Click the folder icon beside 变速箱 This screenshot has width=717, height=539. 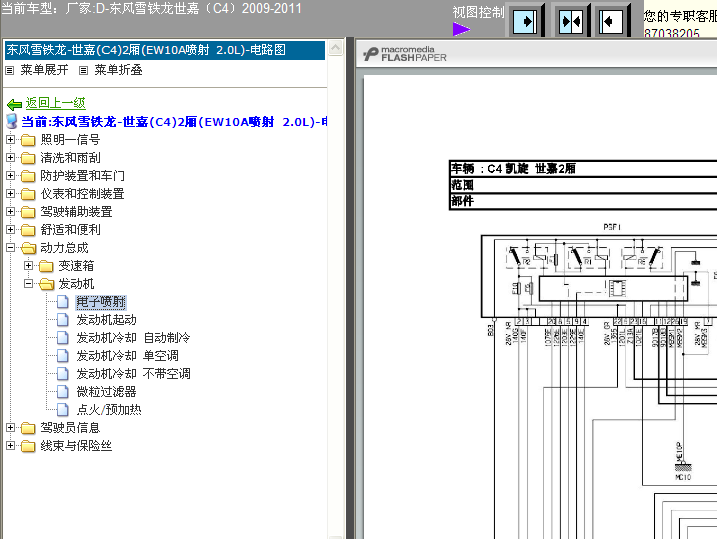pyautogui.click(x=46, y=266)
